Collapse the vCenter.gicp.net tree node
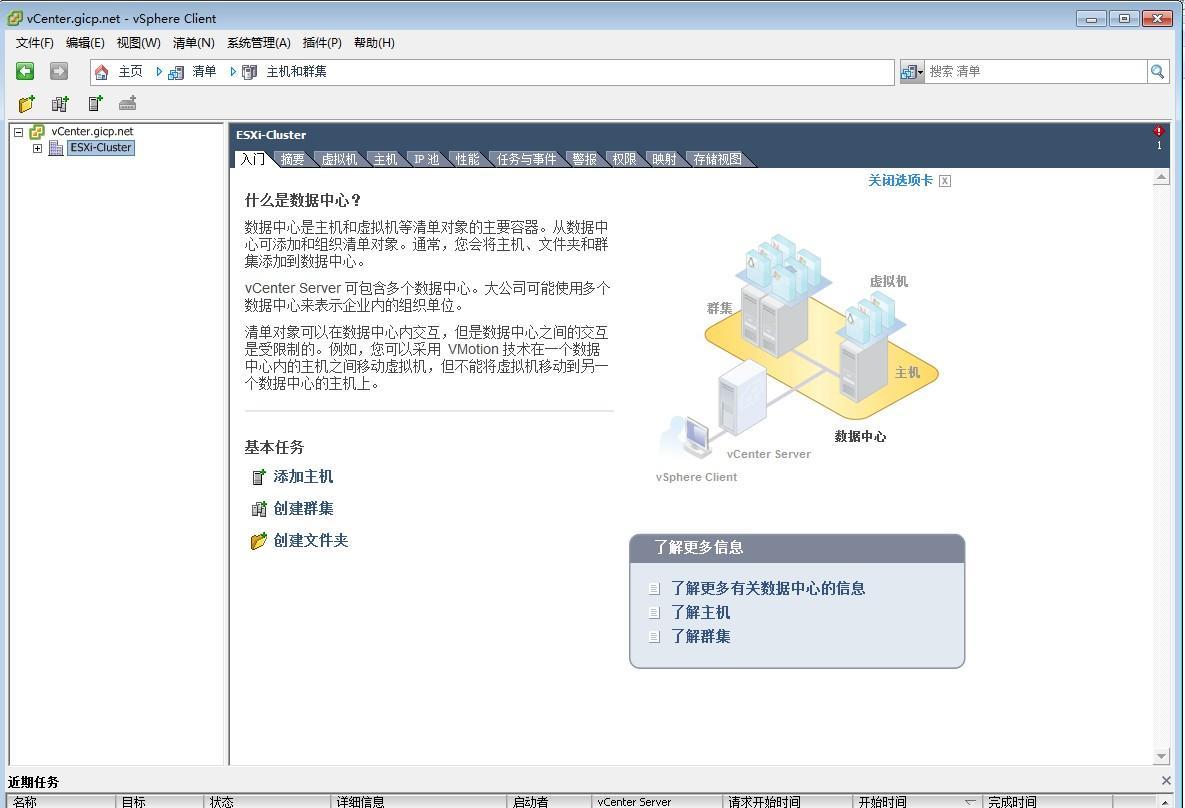This screenshot has height=808, width=1185. [18, 132]
